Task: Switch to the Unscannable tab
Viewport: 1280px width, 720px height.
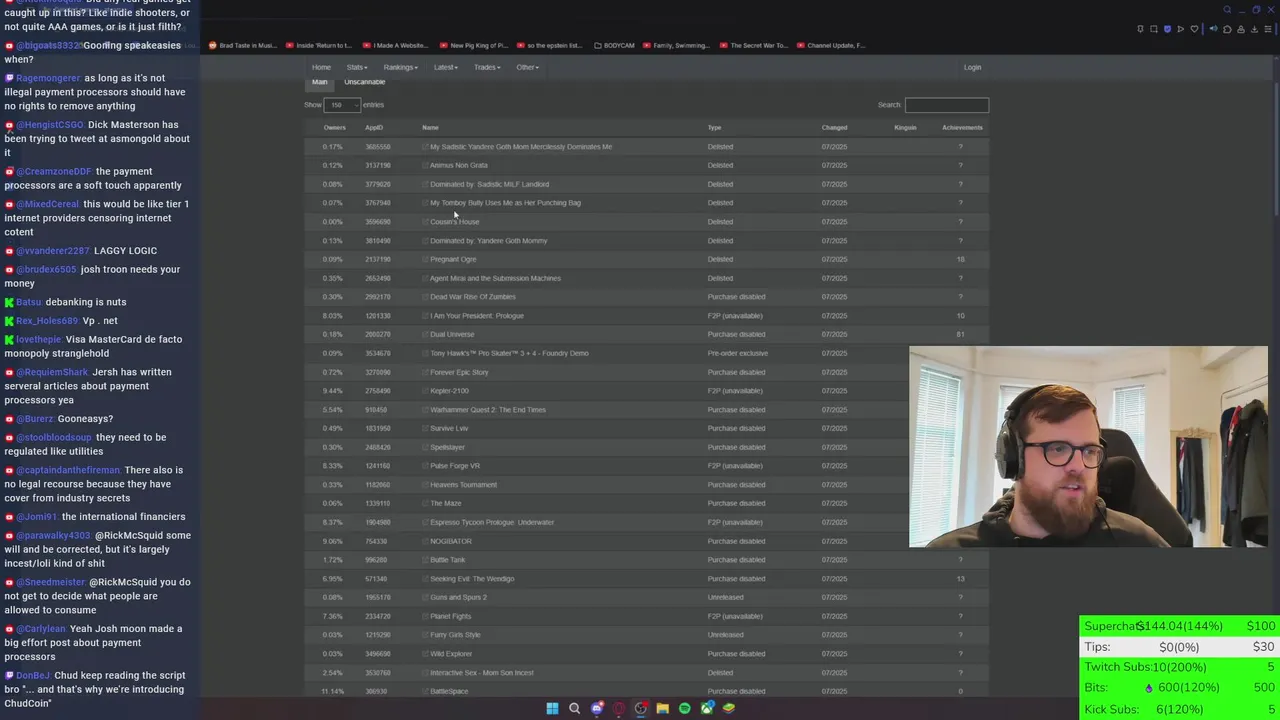Action: [x=364, y=82]
